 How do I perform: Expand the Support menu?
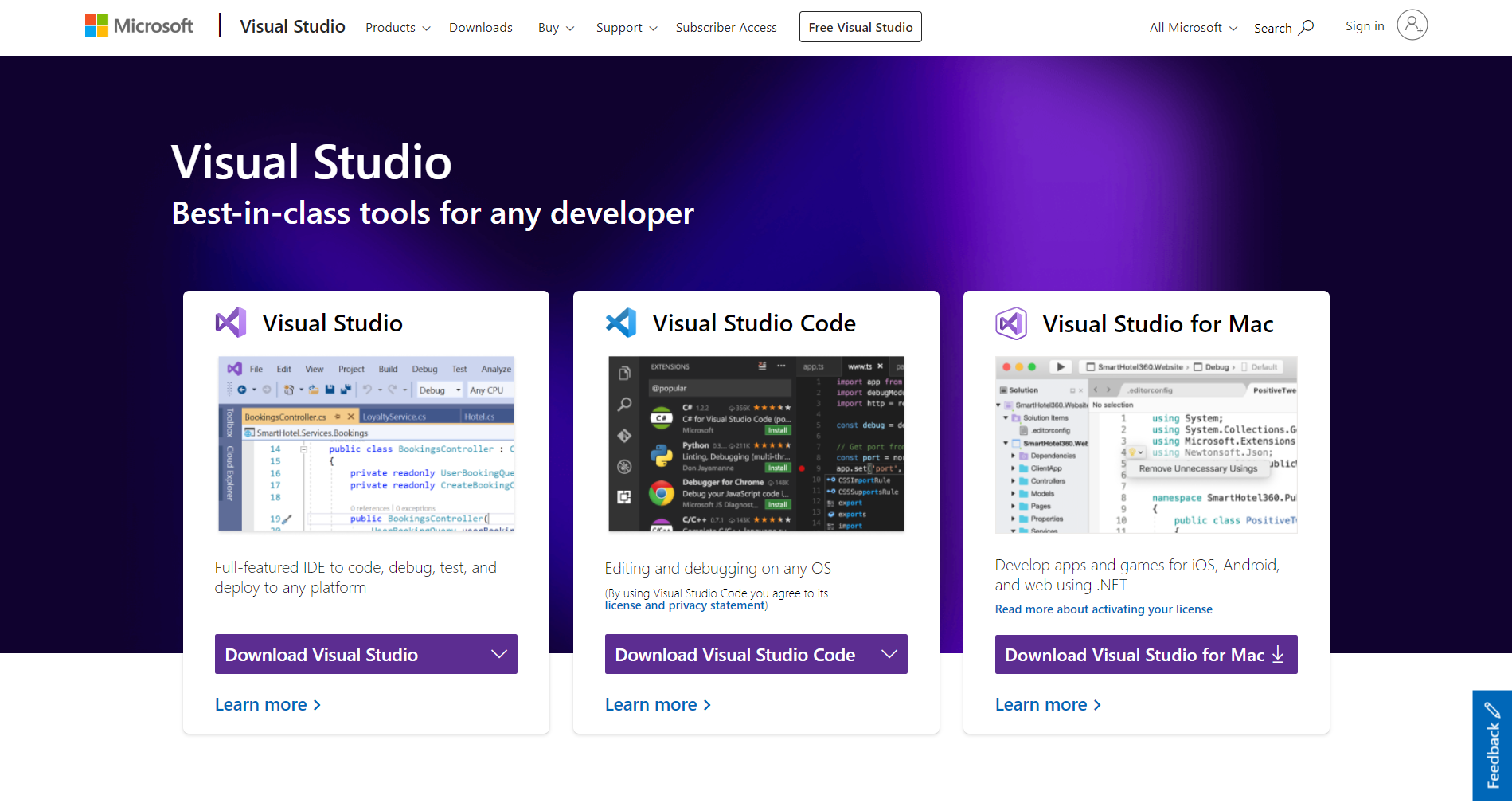[627, 28]
